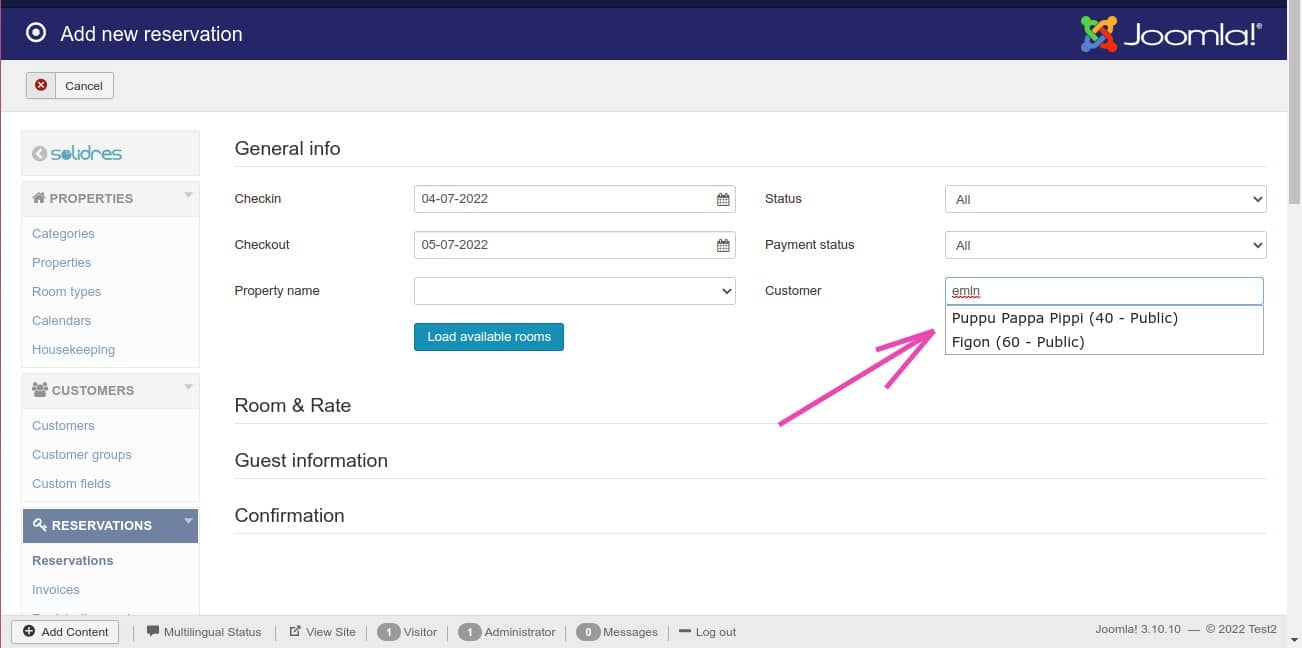Choose Figon (60 - Public) suggestion
The width and height of the screenshot is (1302, 648).
[1018, 342]
